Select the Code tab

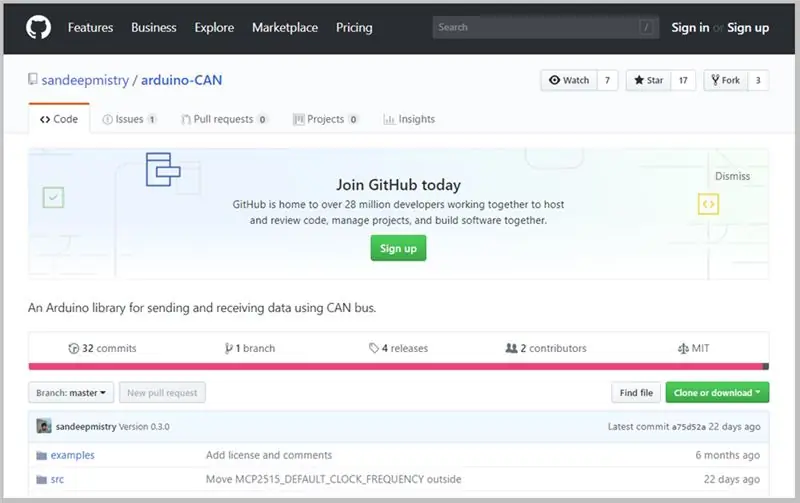coord(59,119)
